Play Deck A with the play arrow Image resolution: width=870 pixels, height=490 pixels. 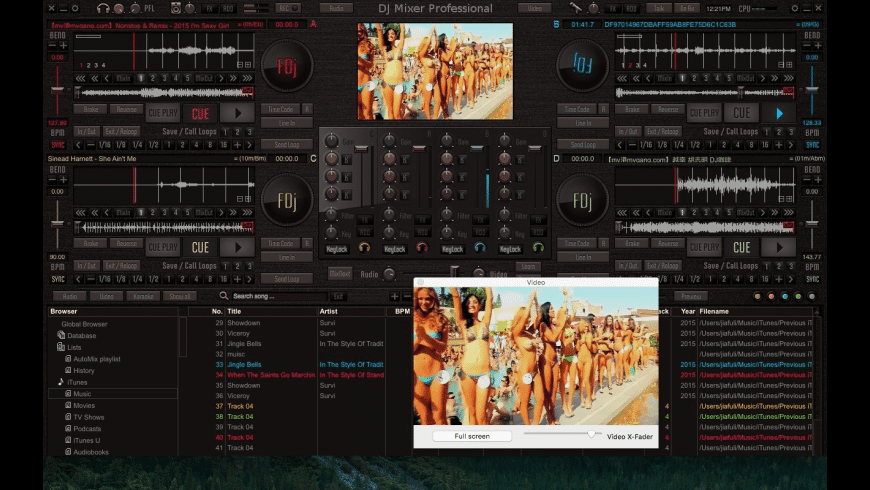coord(237,113)
